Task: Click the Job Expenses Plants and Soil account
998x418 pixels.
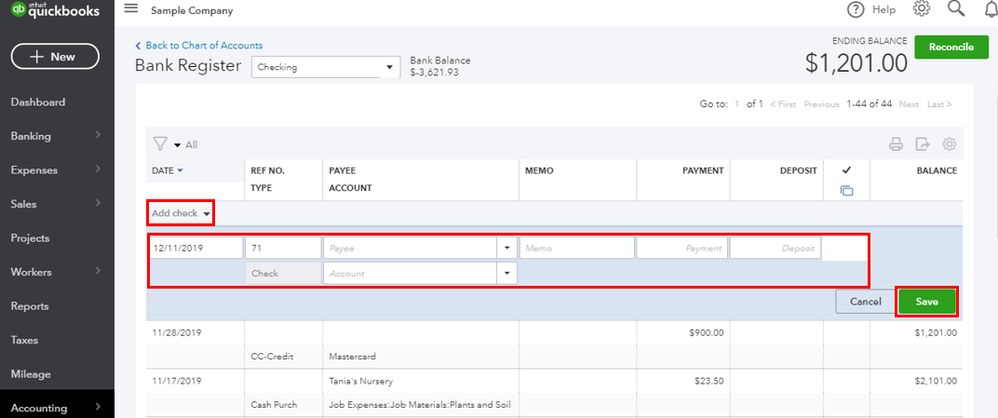Action: click(x=420, y=405)
